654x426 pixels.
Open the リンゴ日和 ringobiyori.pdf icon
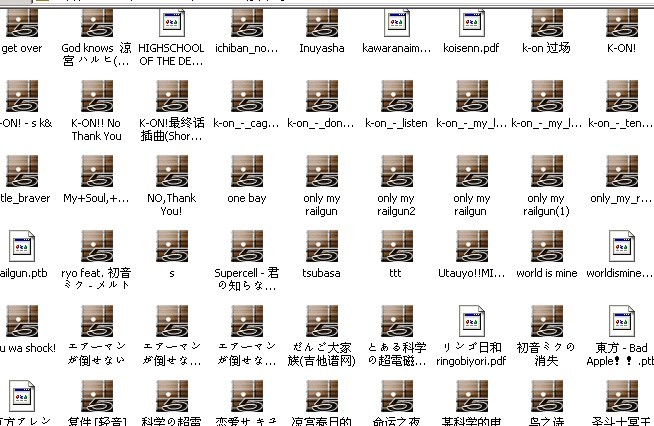tap(472, 321)
